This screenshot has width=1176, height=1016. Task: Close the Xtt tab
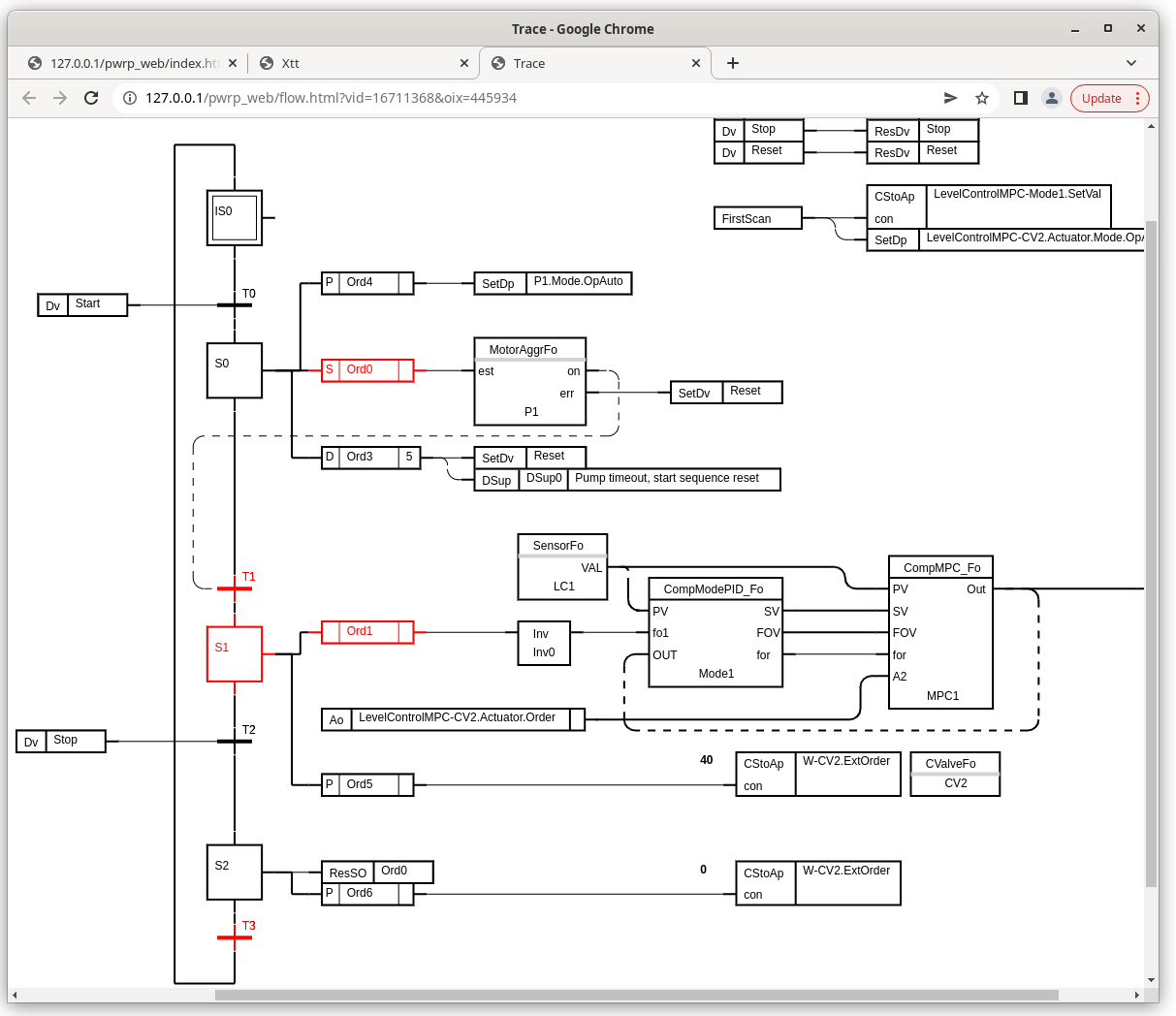point(464,63)
